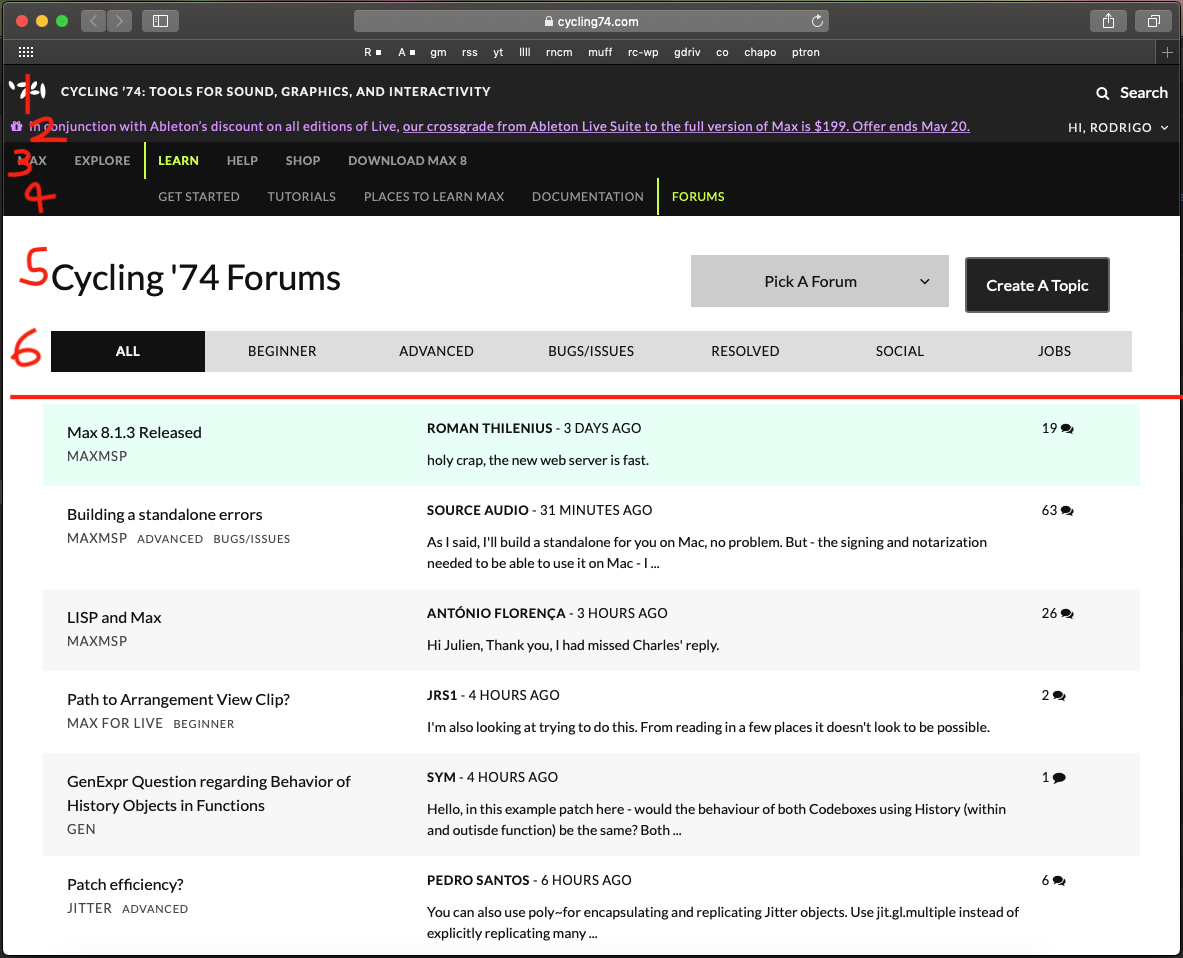Click the Safari back arrow button

pyautogui.click(x=94, y=21)
